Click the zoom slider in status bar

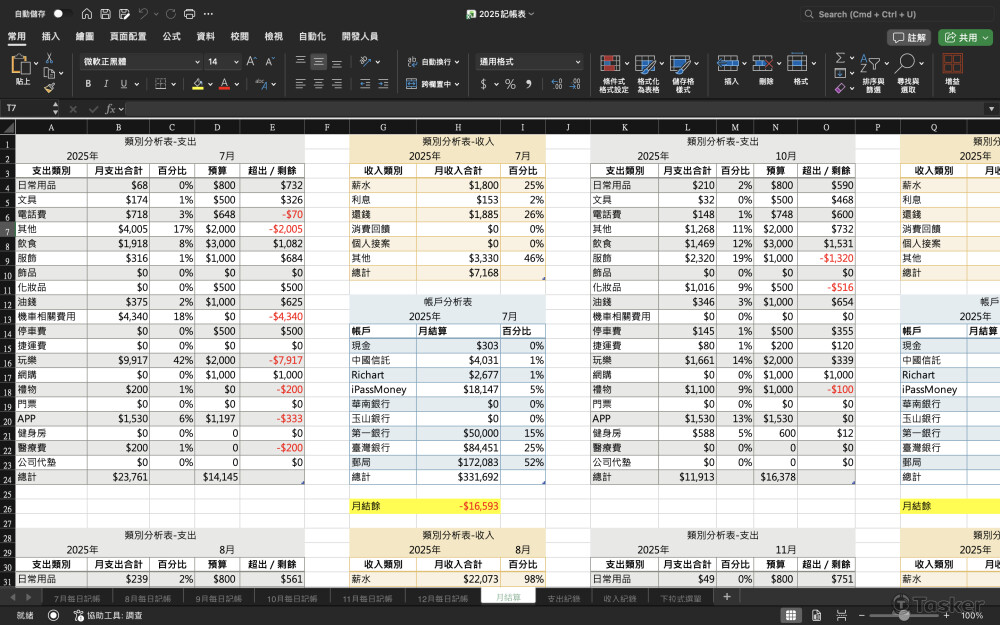click(904, 615)
